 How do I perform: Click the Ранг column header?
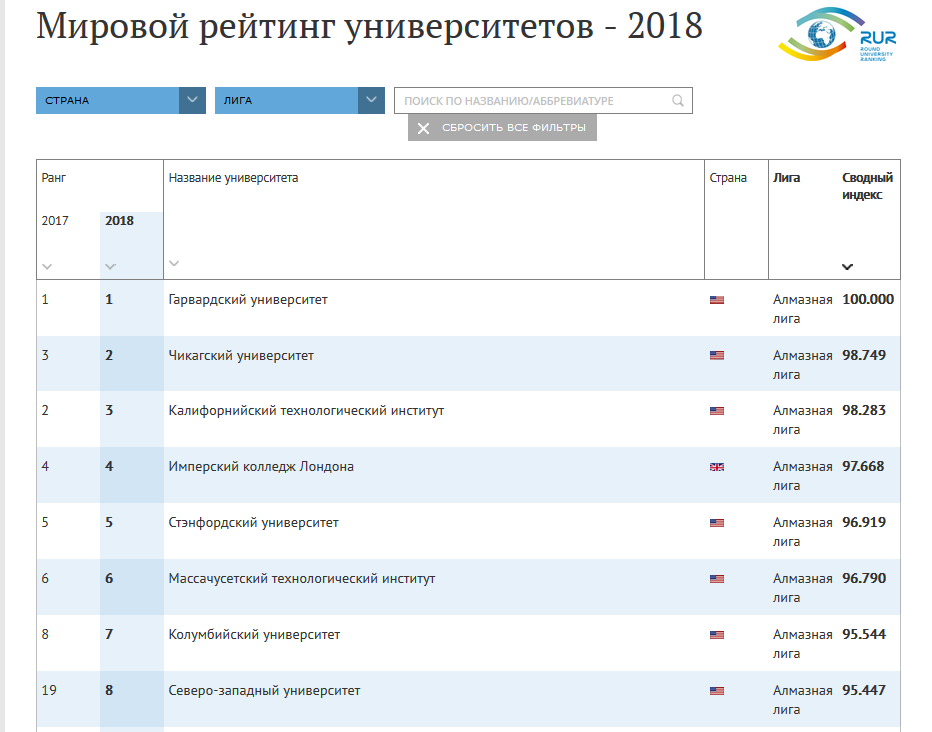click(x=53, y=178)
